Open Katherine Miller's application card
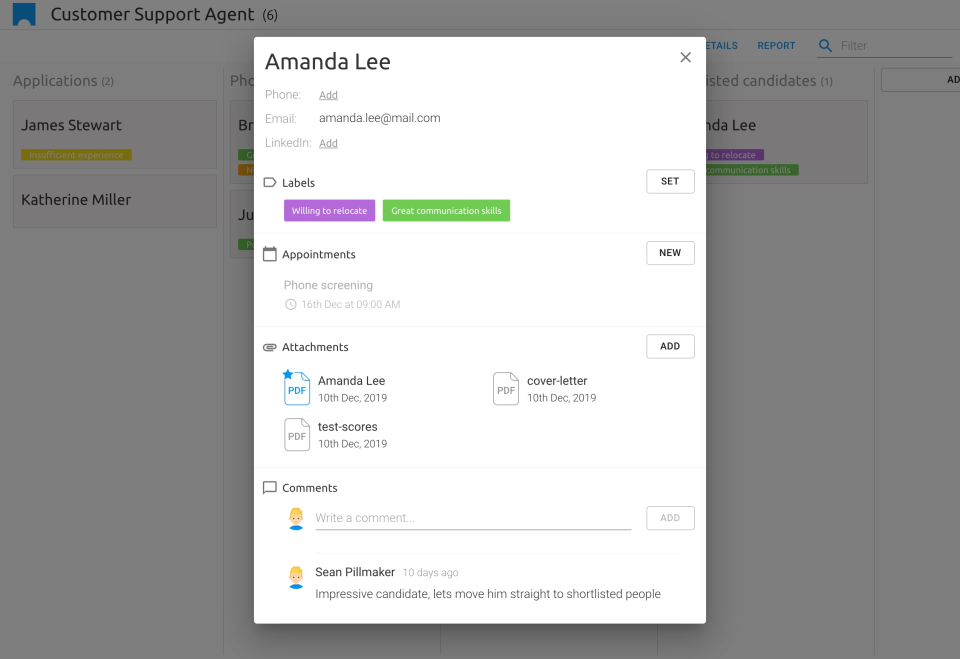The height and width of the screenshot is (659, 960). 115,200
